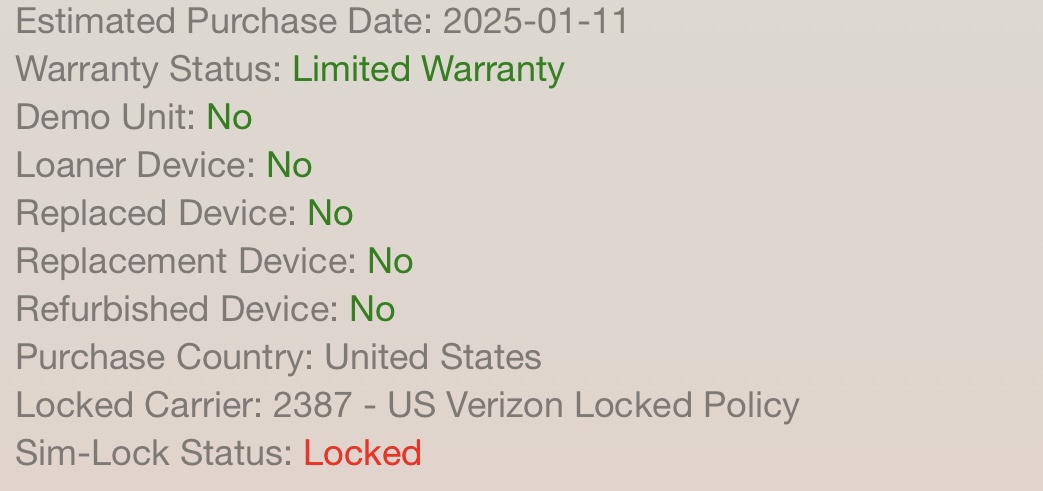This screenshot has width=1043, height=491.
Task: Click the US Verizon Locked Policy text
Action: (x=593, y=405)
